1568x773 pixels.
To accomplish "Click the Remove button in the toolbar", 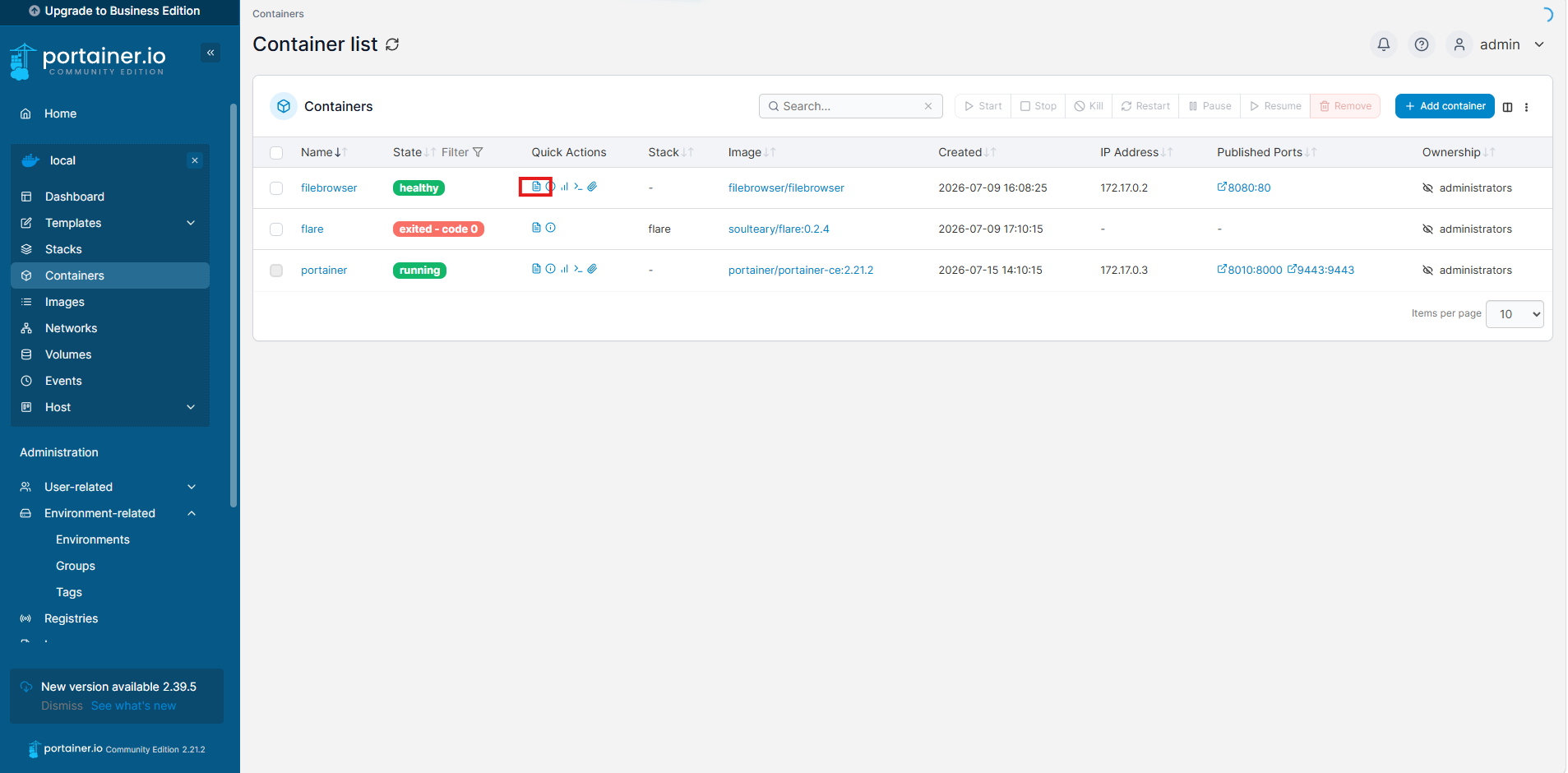I will [1345, 106].
